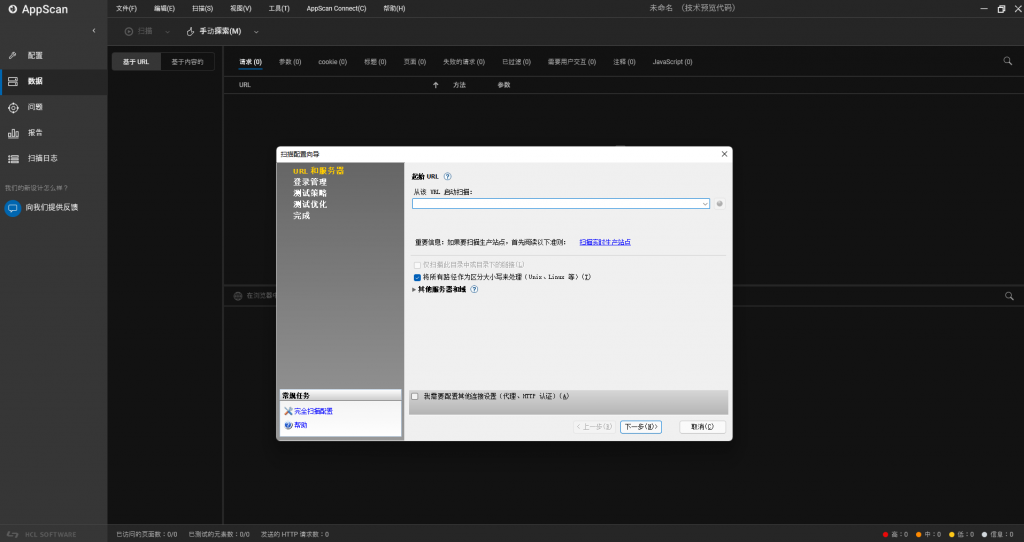Click the 方法 column header
Image resolution: width=1024 pixels, height=542 pixels.
click(460, 85)
